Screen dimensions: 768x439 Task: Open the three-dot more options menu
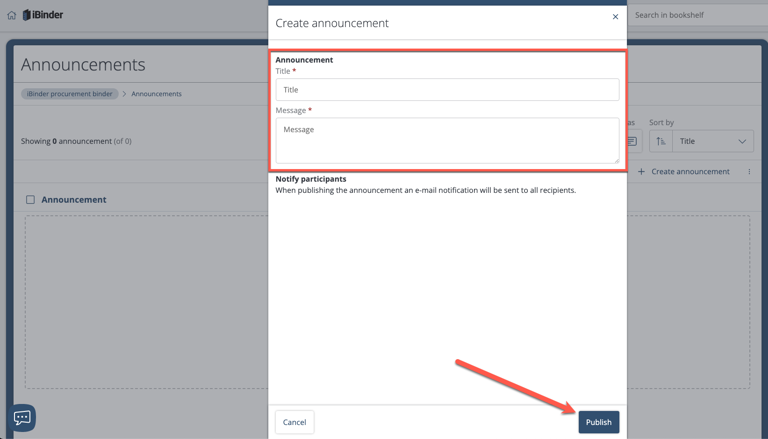[x=749, y=172]
